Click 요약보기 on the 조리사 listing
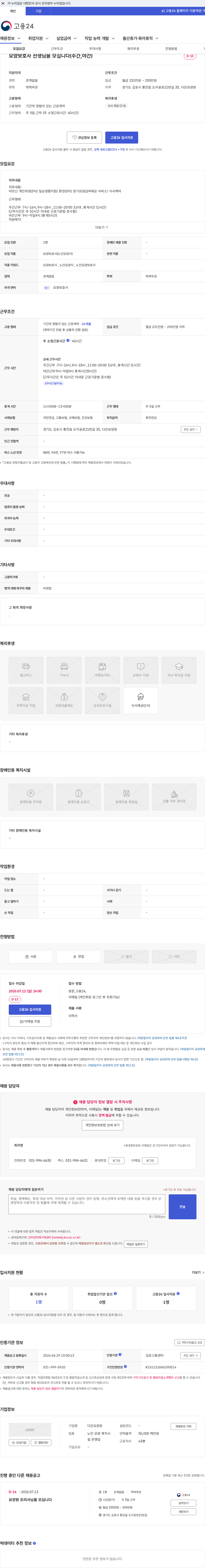Image resolution: width=205 pixels, height=1568 pixels. tap(183, 1503)
